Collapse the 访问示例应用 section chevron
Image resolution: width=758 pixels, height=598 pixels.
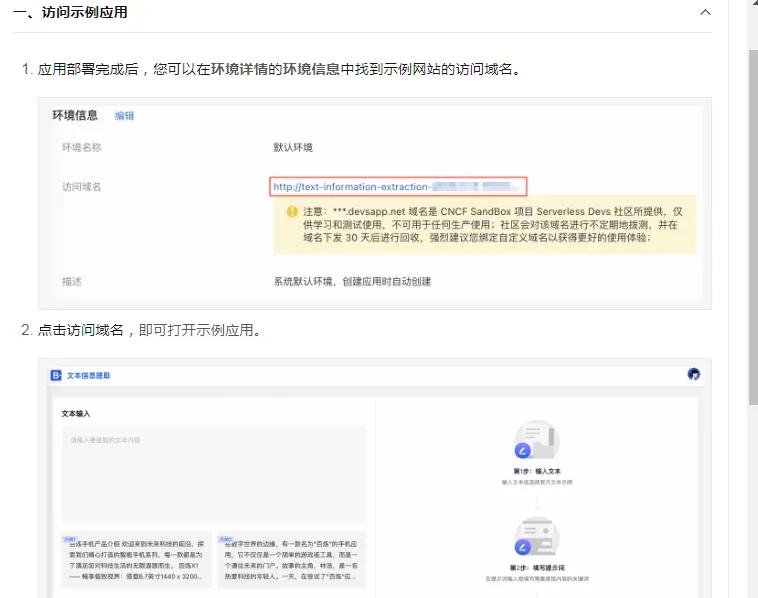[x=705, y=13]
